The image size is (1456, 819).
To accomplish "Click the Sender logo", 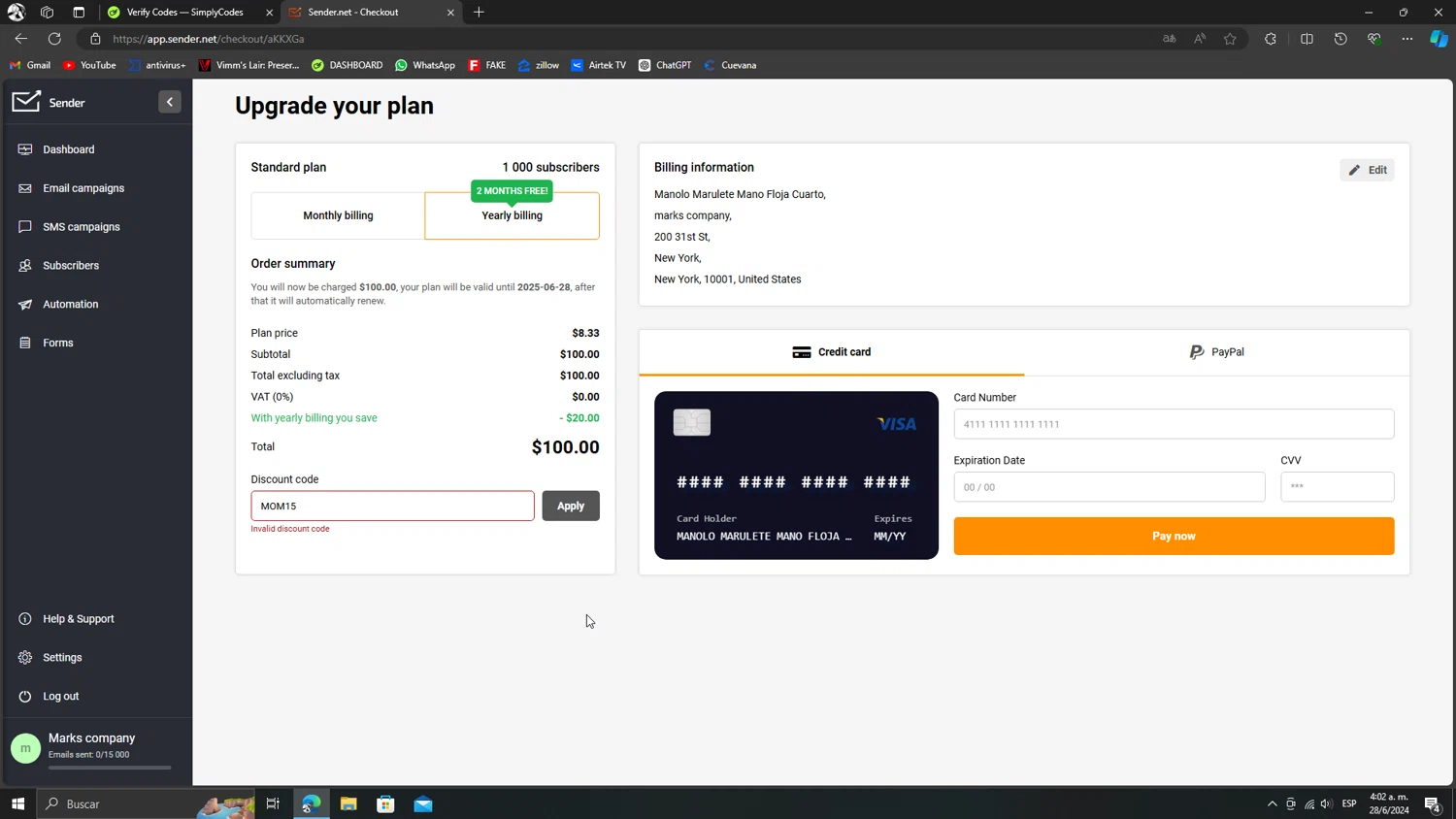I will (x=49, y=102).
